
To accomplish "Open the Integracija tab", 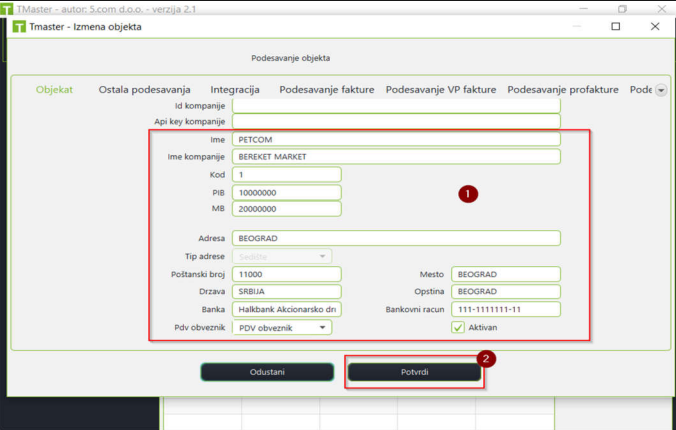I will [x=235, y=90].
